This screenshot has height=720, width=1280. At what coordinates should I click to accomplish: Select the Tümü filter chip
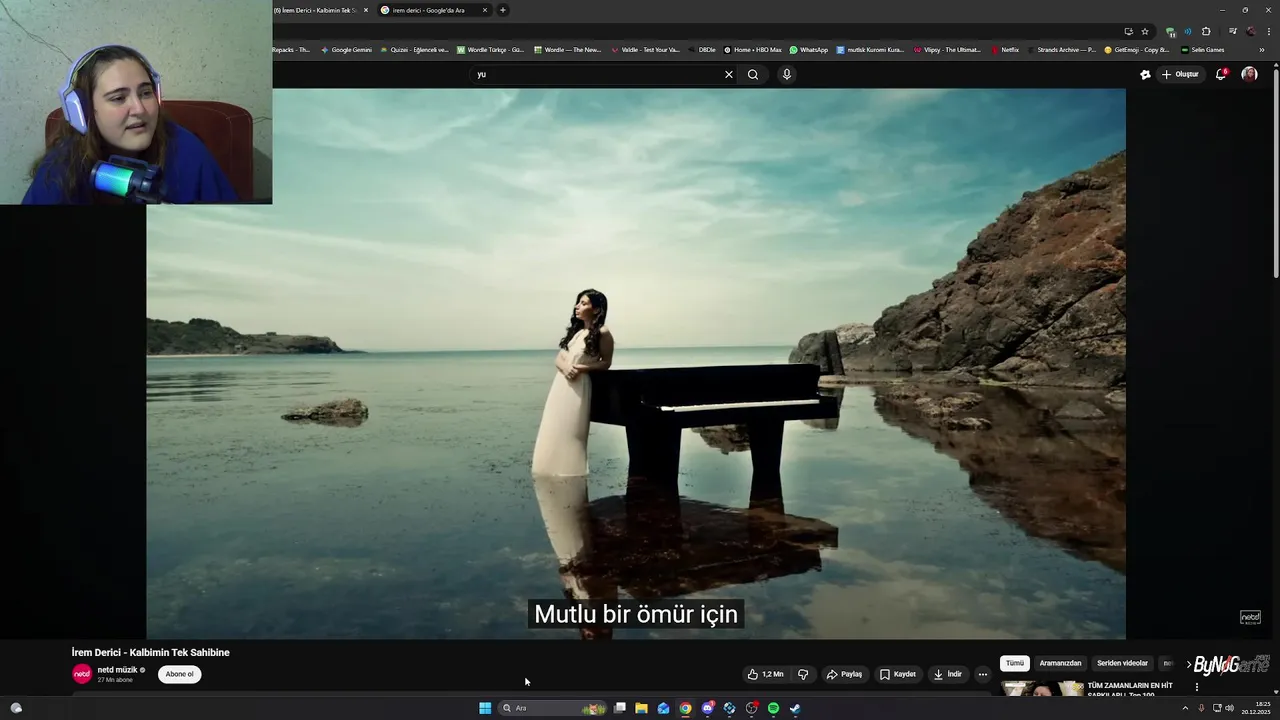1015,663
